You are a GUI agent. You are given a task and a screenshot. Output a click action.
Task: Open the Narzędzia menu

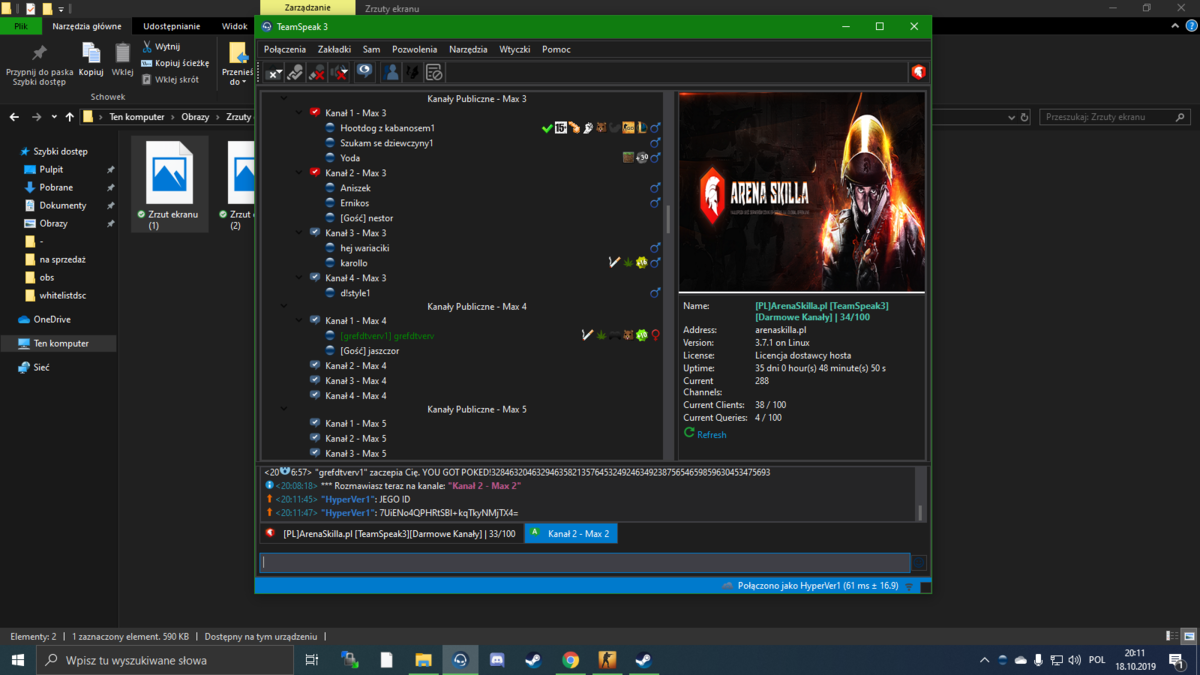click(468, 49)
